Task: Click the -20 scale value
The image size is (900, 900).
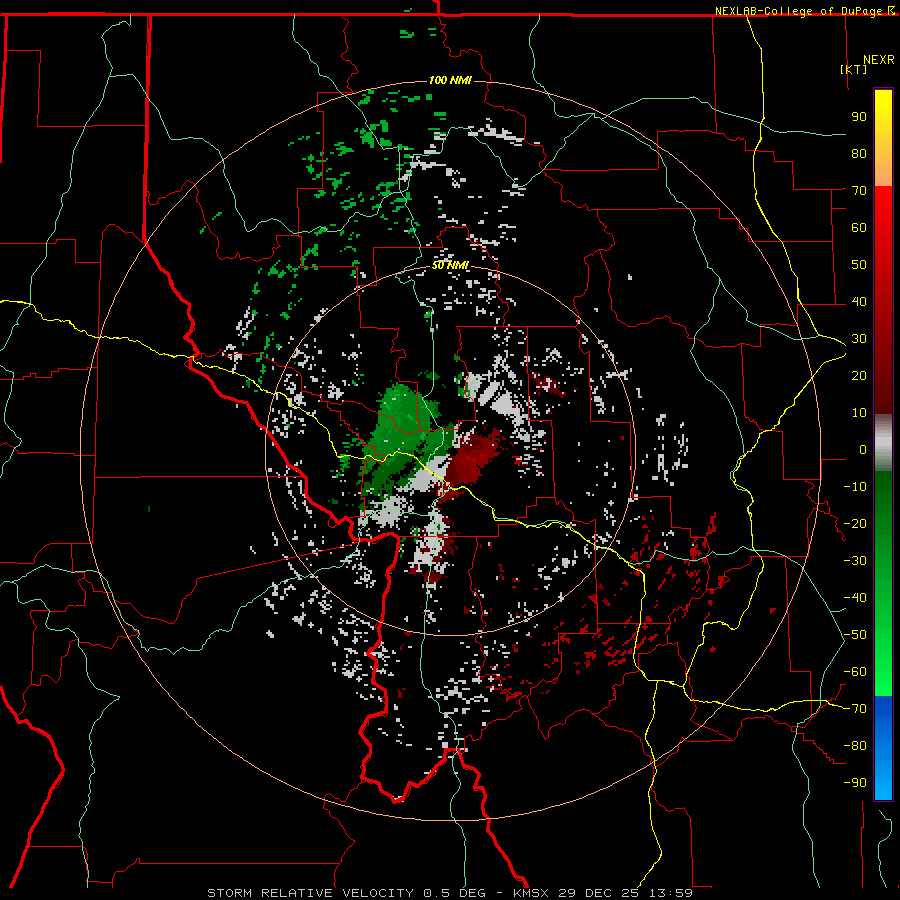Action: 855,523
